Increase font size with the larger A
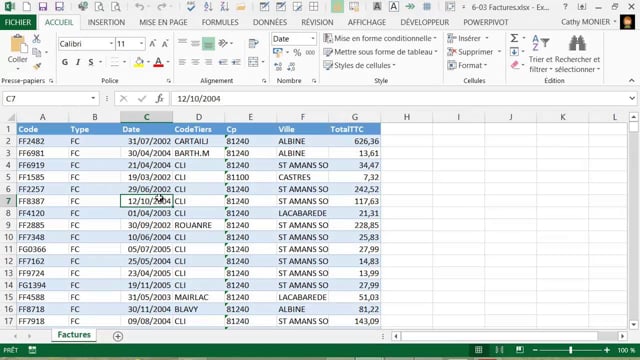This screenshot has width=640, height=360. (x=153, y=44)
